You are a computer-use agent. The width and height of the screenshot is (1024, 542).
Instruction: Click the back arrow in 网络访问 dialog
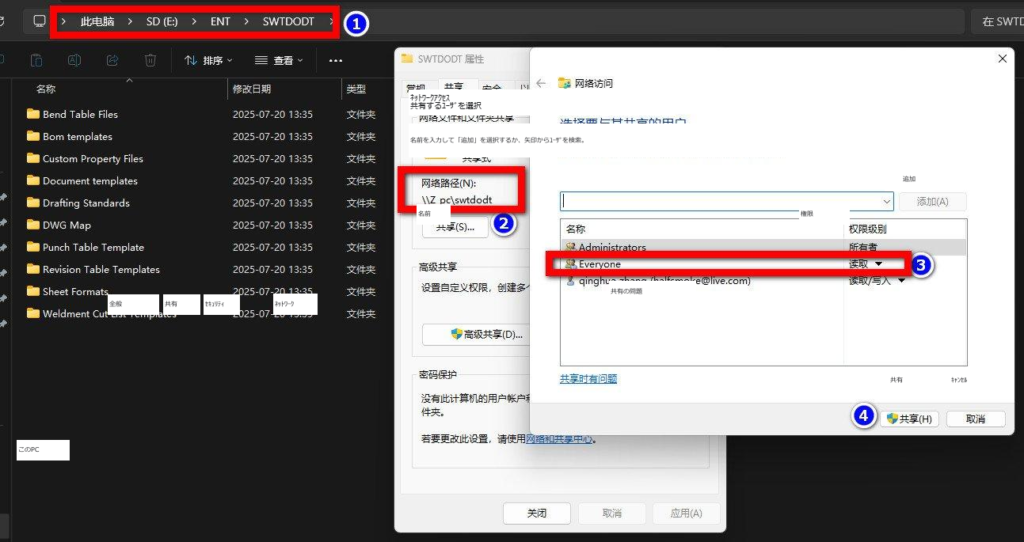point(541,83)
